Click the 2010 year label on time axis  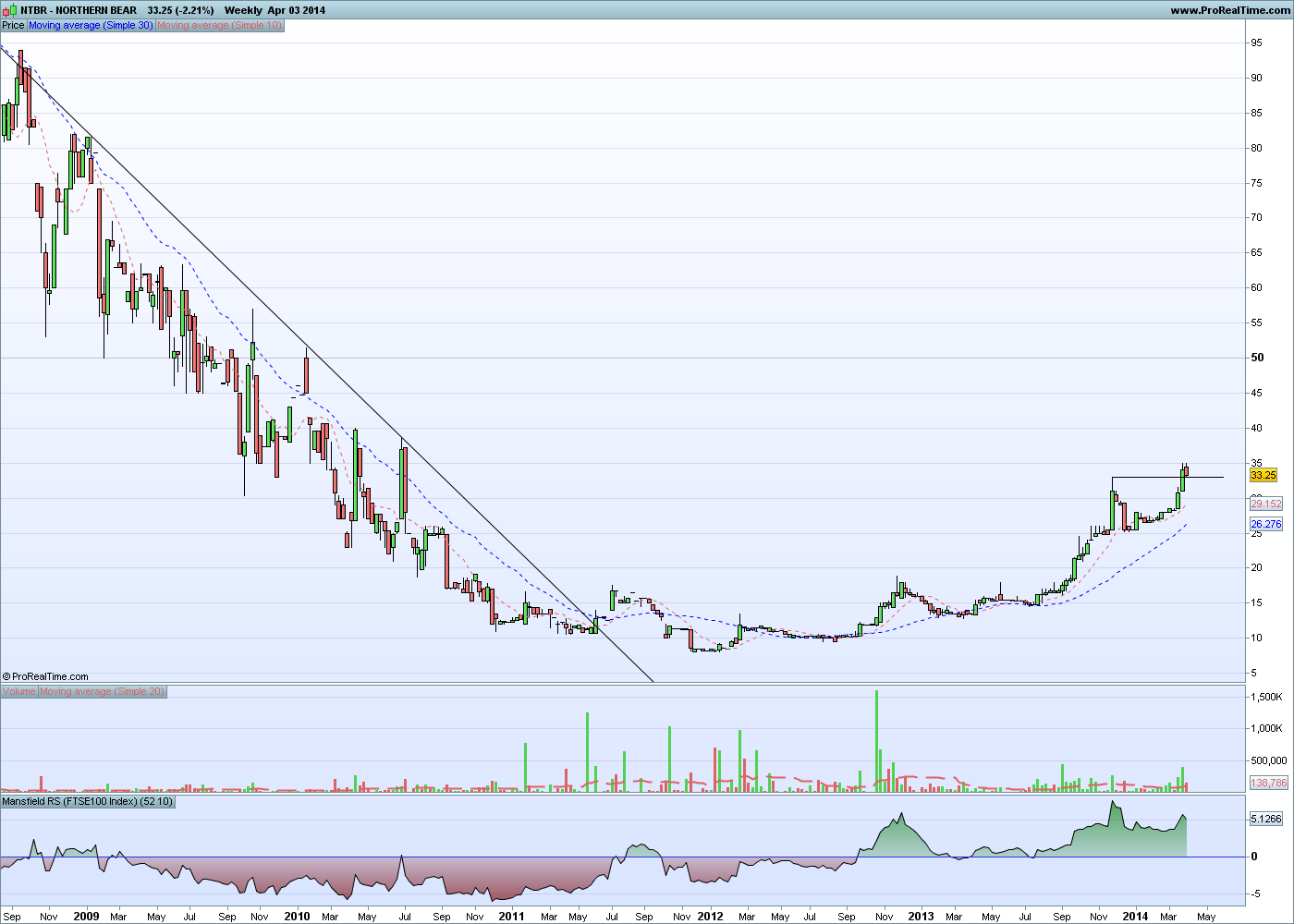tap(297, 917)
